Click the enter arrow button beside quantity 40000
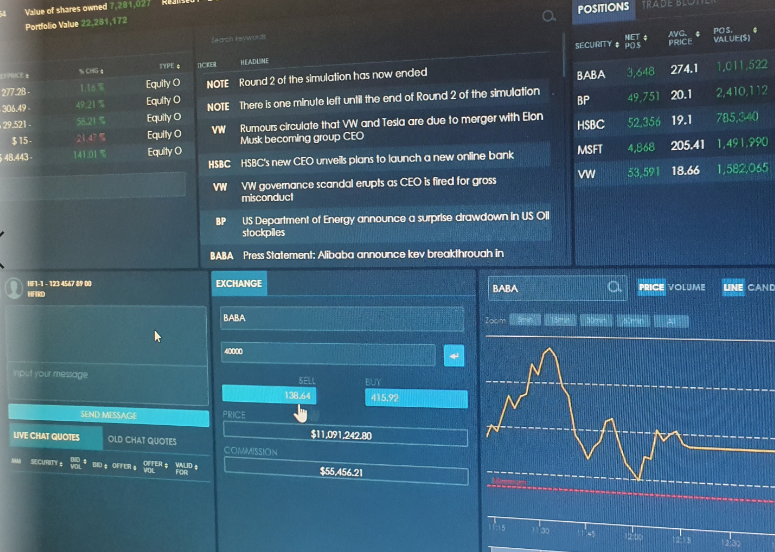 tap(454, 356)
